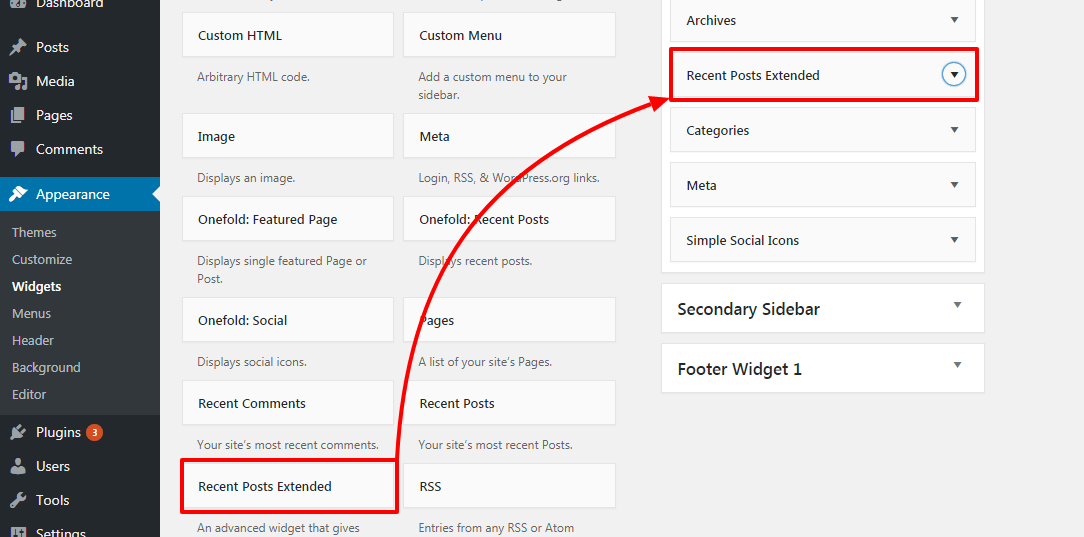Click the Posts pushpin icon
Viewport: 1084px width, 537px height.
18,47
